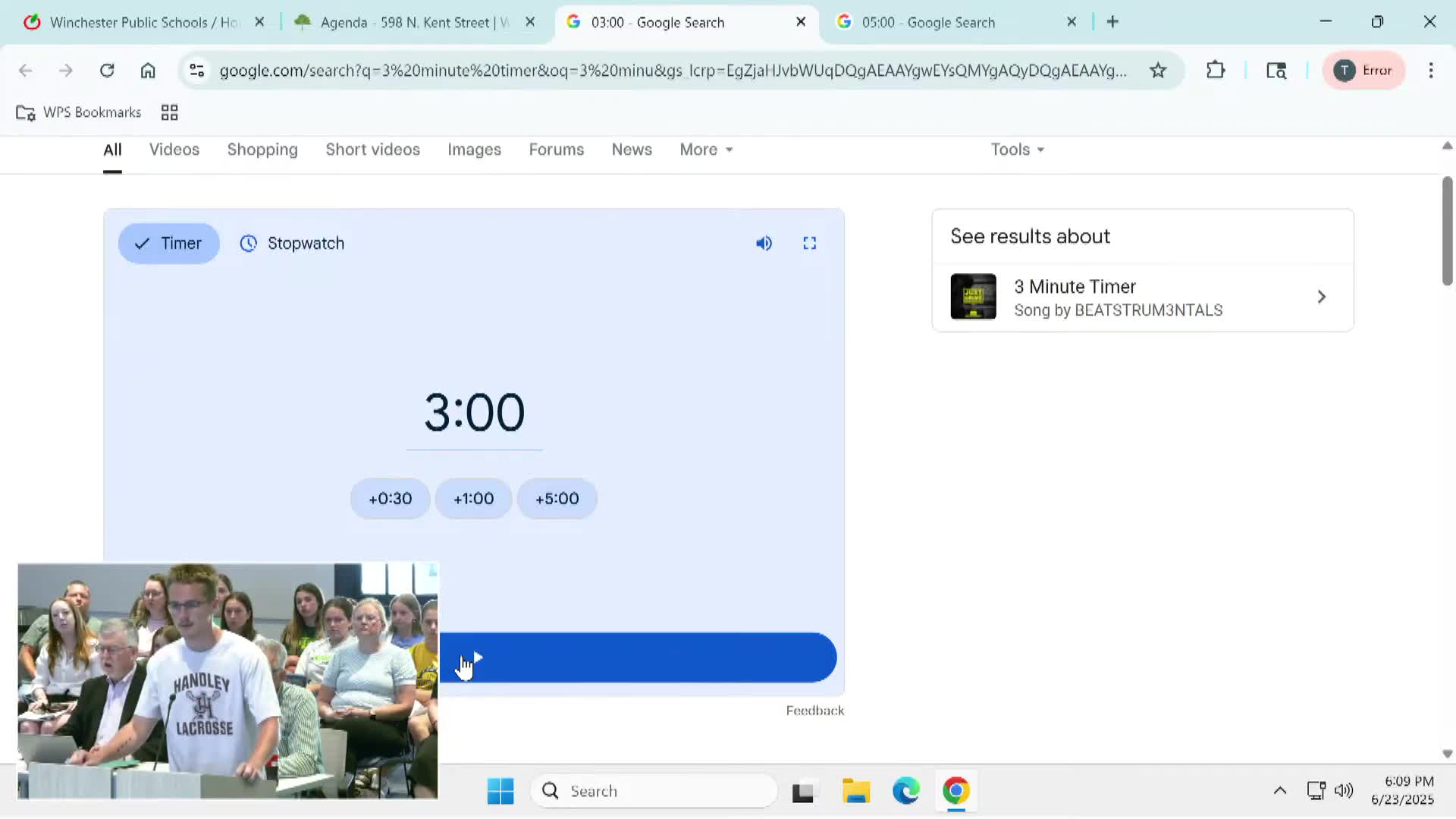Viewport: 1456px width, 819px height.
Task: Open File Explorer from the taskbar
Action: 855,791
